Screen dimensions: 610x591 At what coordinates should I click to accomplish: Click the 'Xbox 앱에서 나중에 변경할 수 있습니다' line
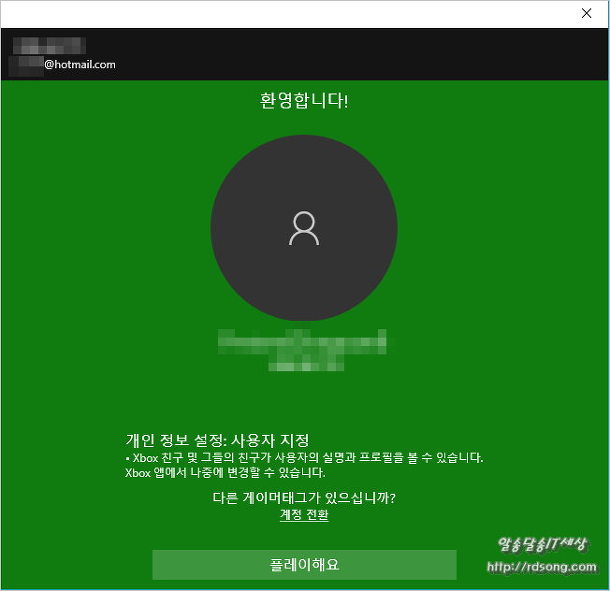click(x=225, y=473)
